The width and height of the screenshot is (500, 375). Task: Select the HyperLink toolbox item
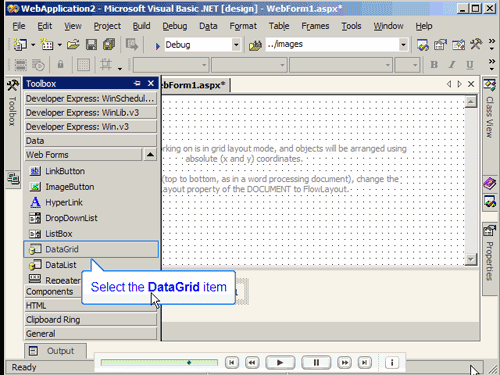point(91,203)
